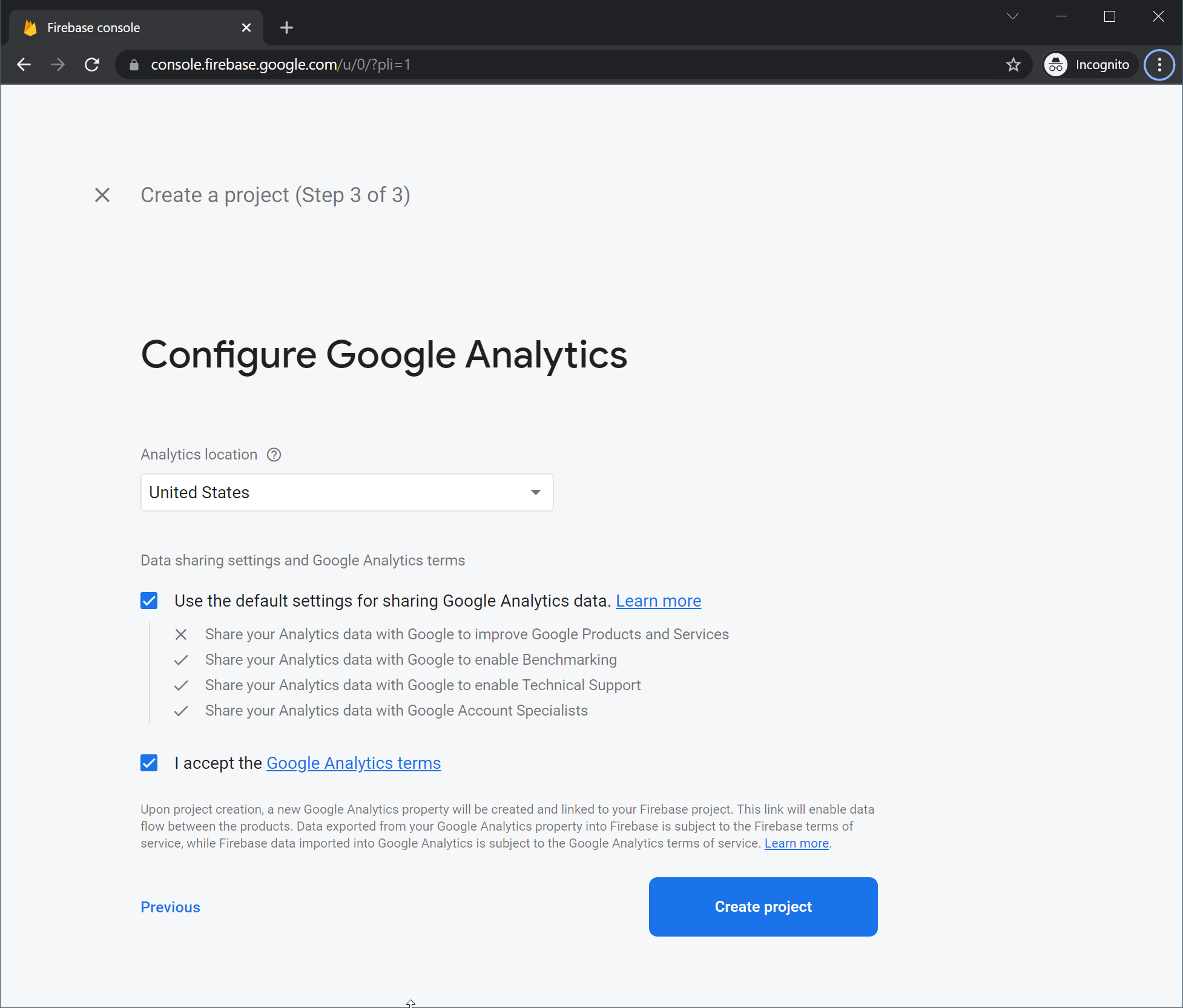The height and width of the screenshot is (1008, 1183).
Task: Click the Create project button
Action: coord(763,906)
